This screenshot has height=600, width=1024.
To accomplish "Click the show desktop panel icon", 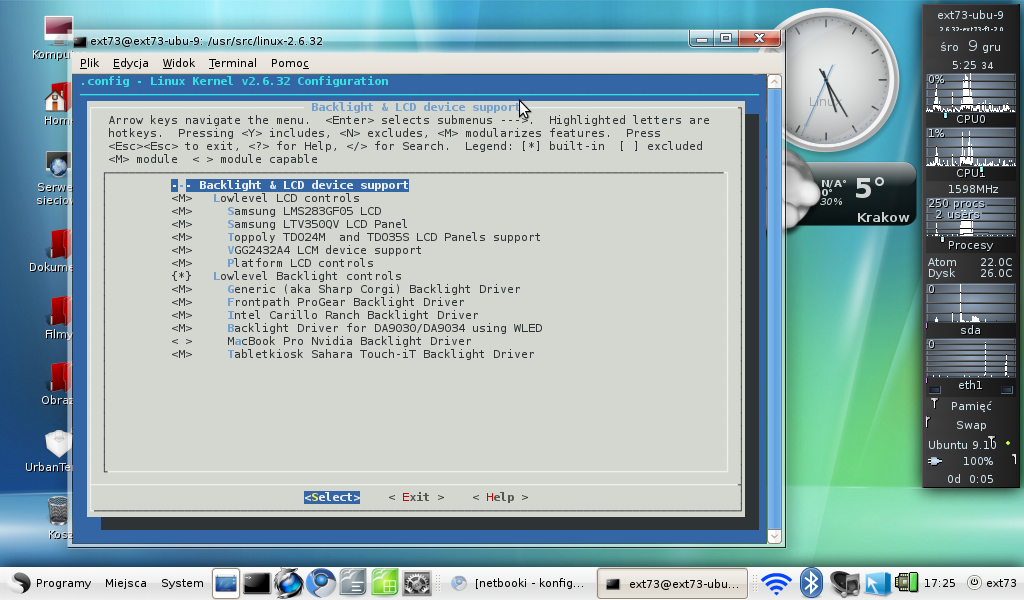I will pos(225,583).
